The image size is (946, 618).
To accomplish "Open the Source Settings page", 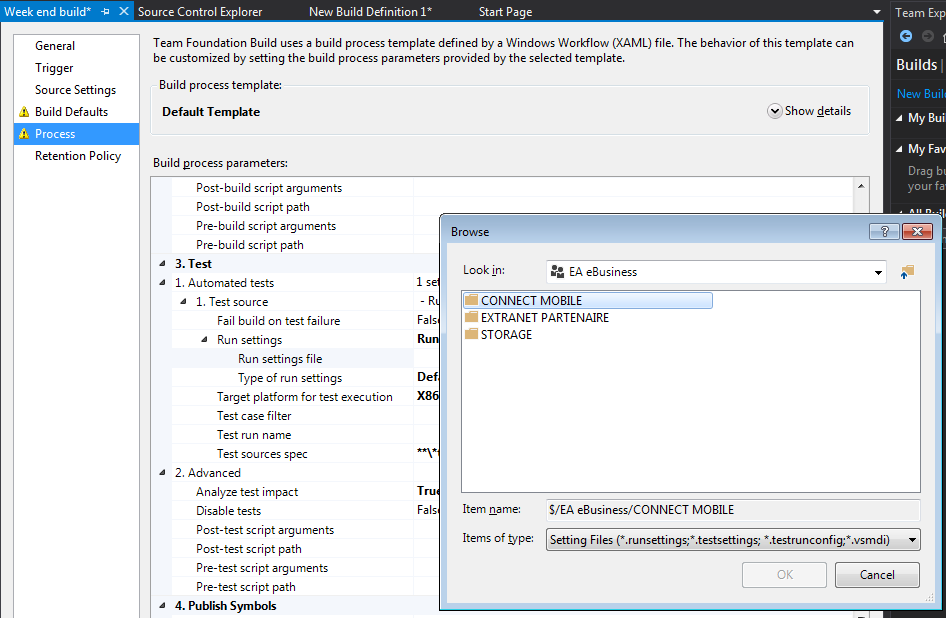I will (x=75, y=90).
